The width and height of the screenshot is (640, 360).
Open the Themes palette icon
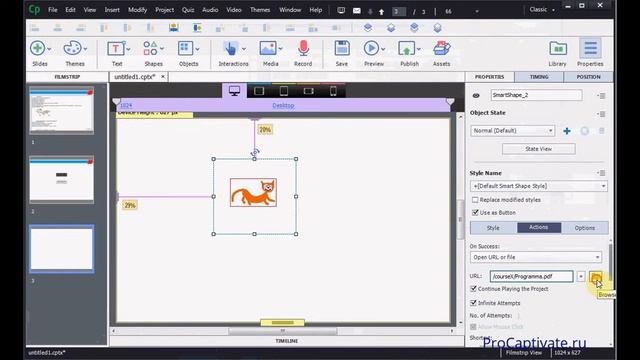click(73, 49)
